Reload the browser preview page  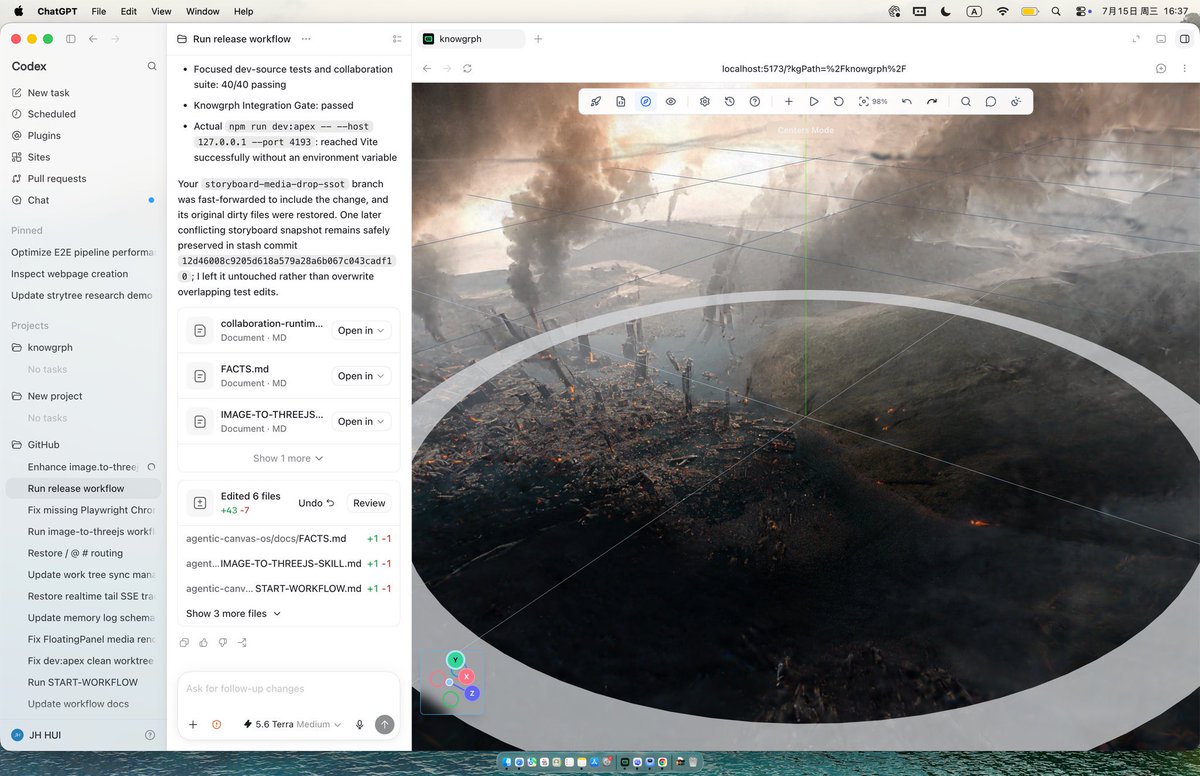point(467,68)
